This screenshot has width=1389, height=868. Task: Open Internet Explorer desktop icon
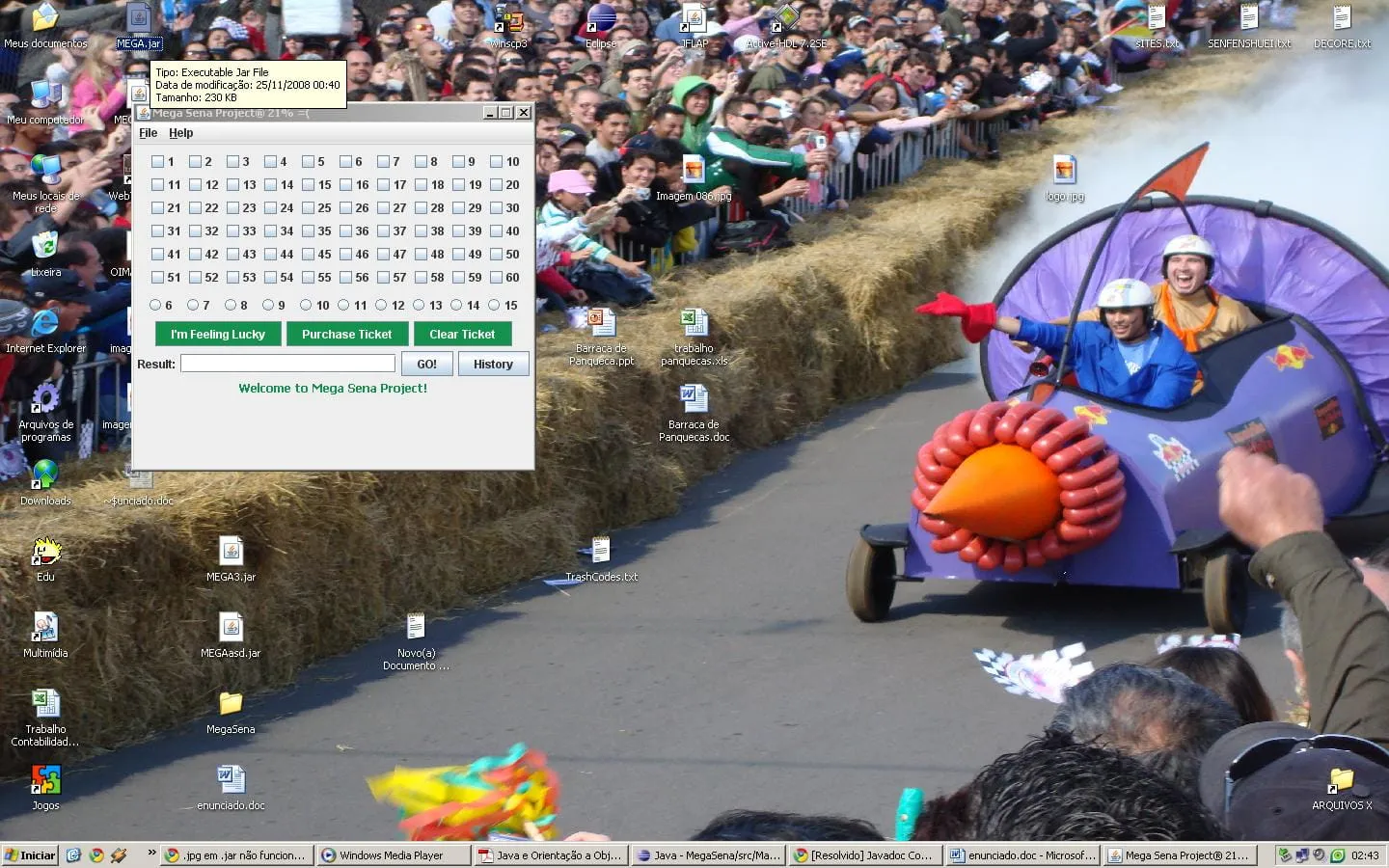click(45, 331)
